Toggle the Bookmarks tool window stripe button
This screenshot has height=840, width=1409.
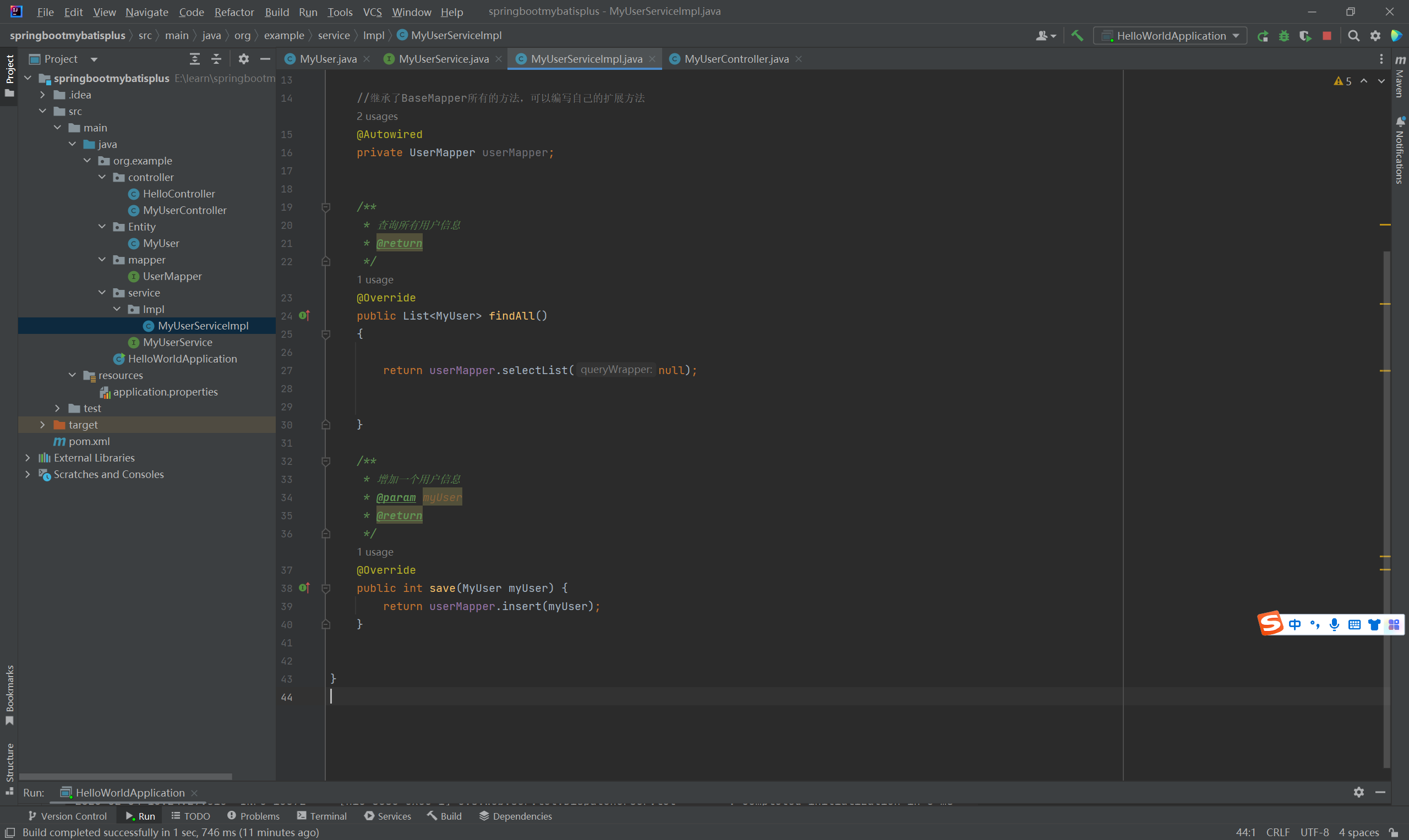point(9,693)
